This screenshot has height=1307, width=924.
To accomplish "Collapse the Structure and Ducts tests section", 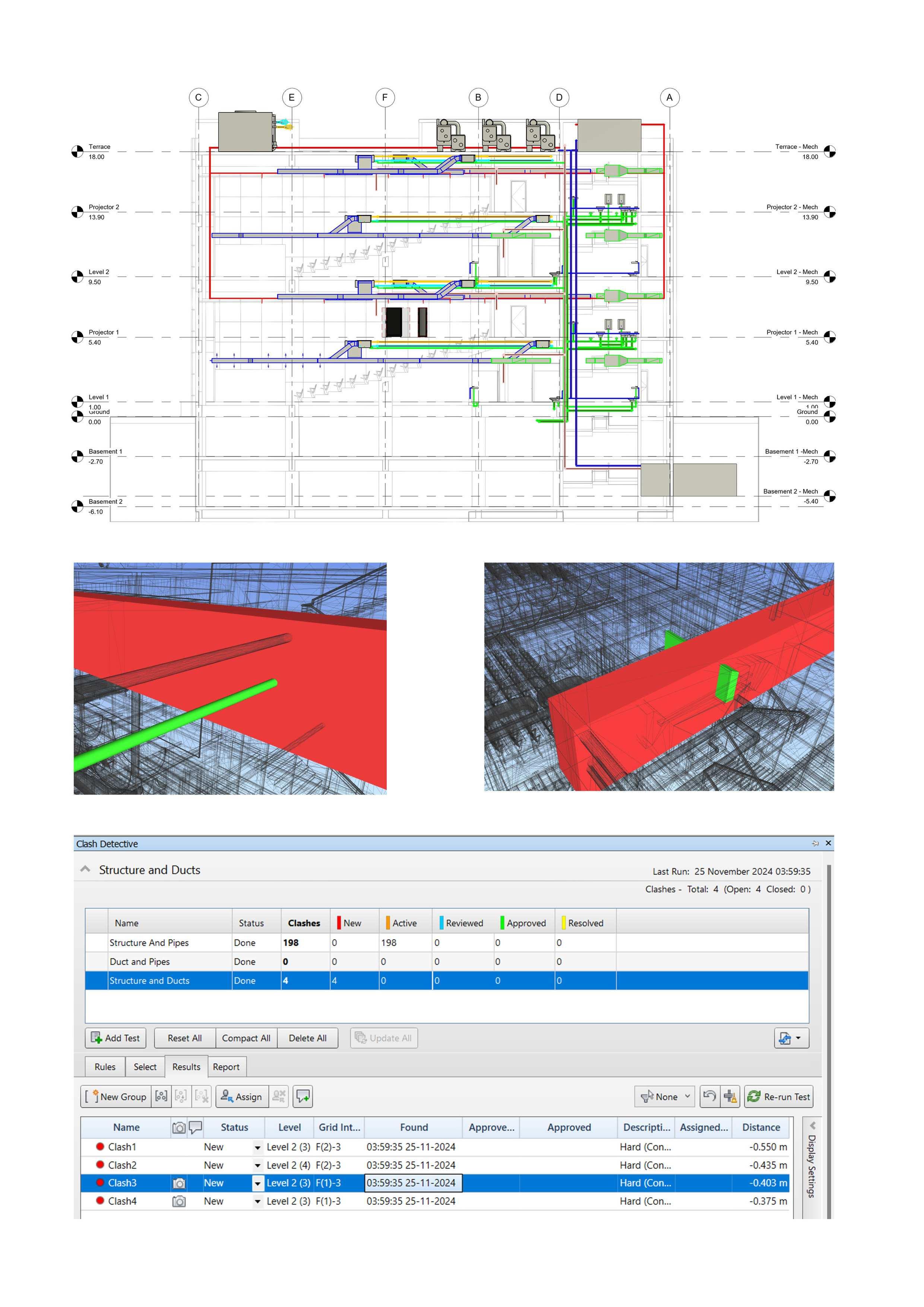I will point(85,869).
